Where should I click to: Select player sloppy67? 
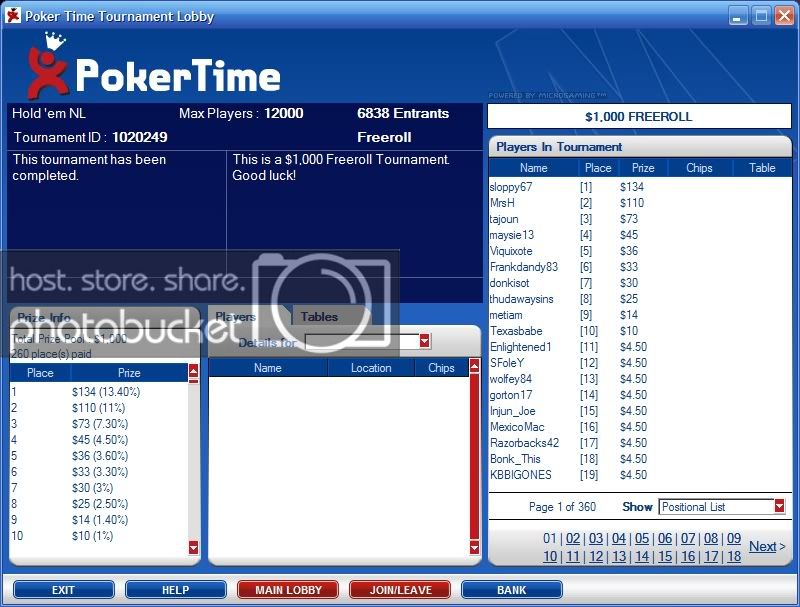[x=511, y=187]
